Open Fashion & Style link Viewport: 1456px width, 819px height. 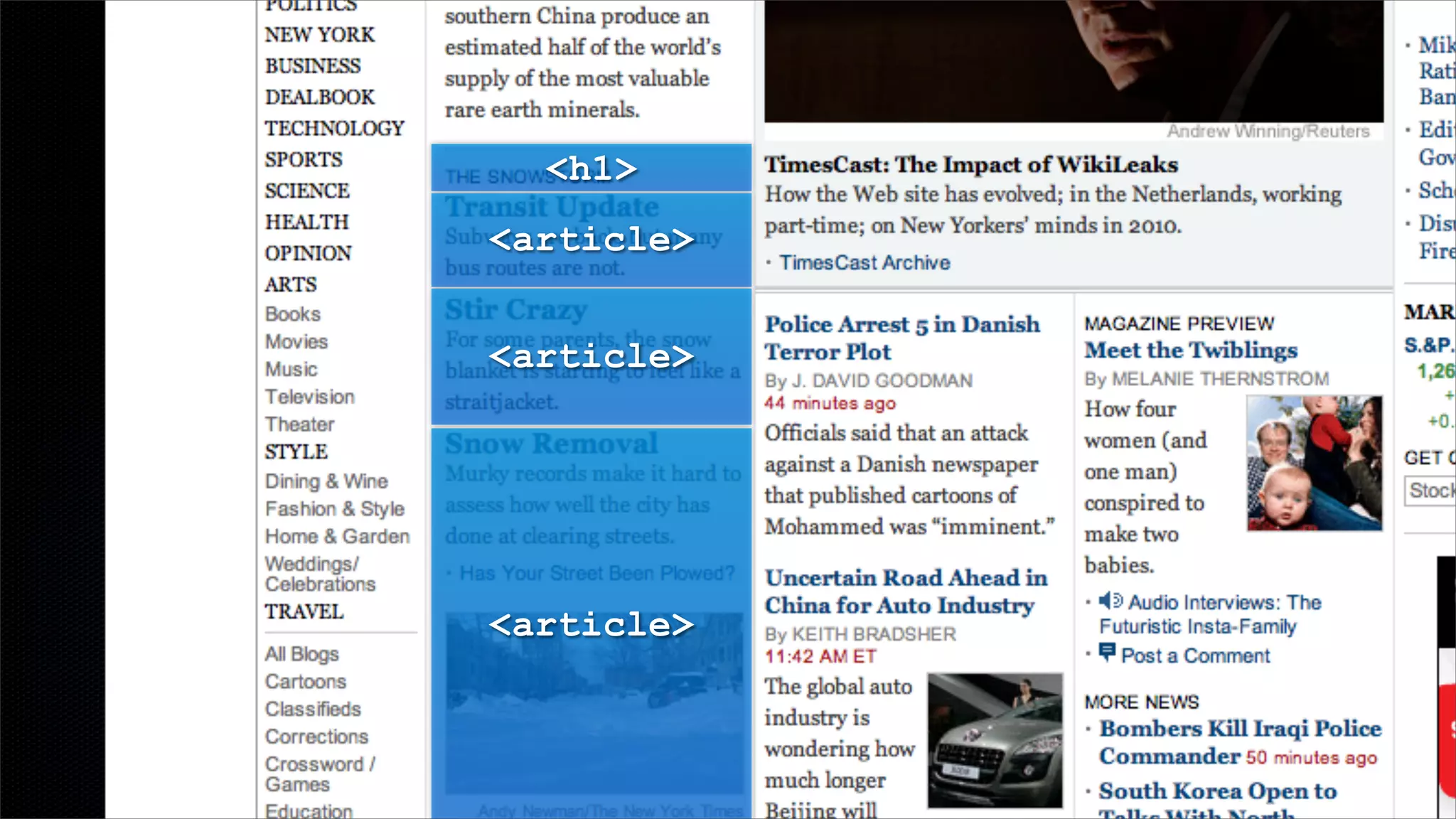[x=334, y=509]
